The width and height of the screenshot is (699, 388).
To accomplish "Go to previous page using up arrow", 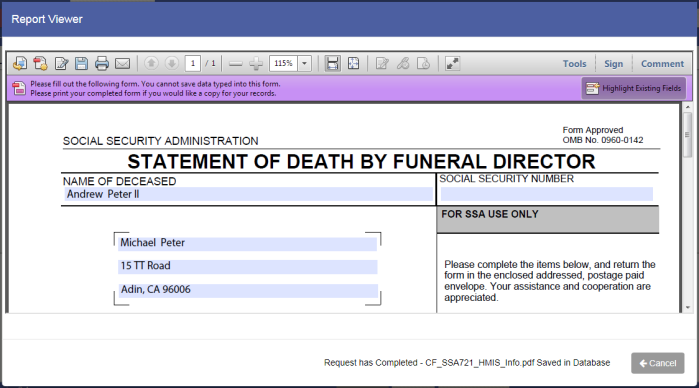I will point(151,63).
